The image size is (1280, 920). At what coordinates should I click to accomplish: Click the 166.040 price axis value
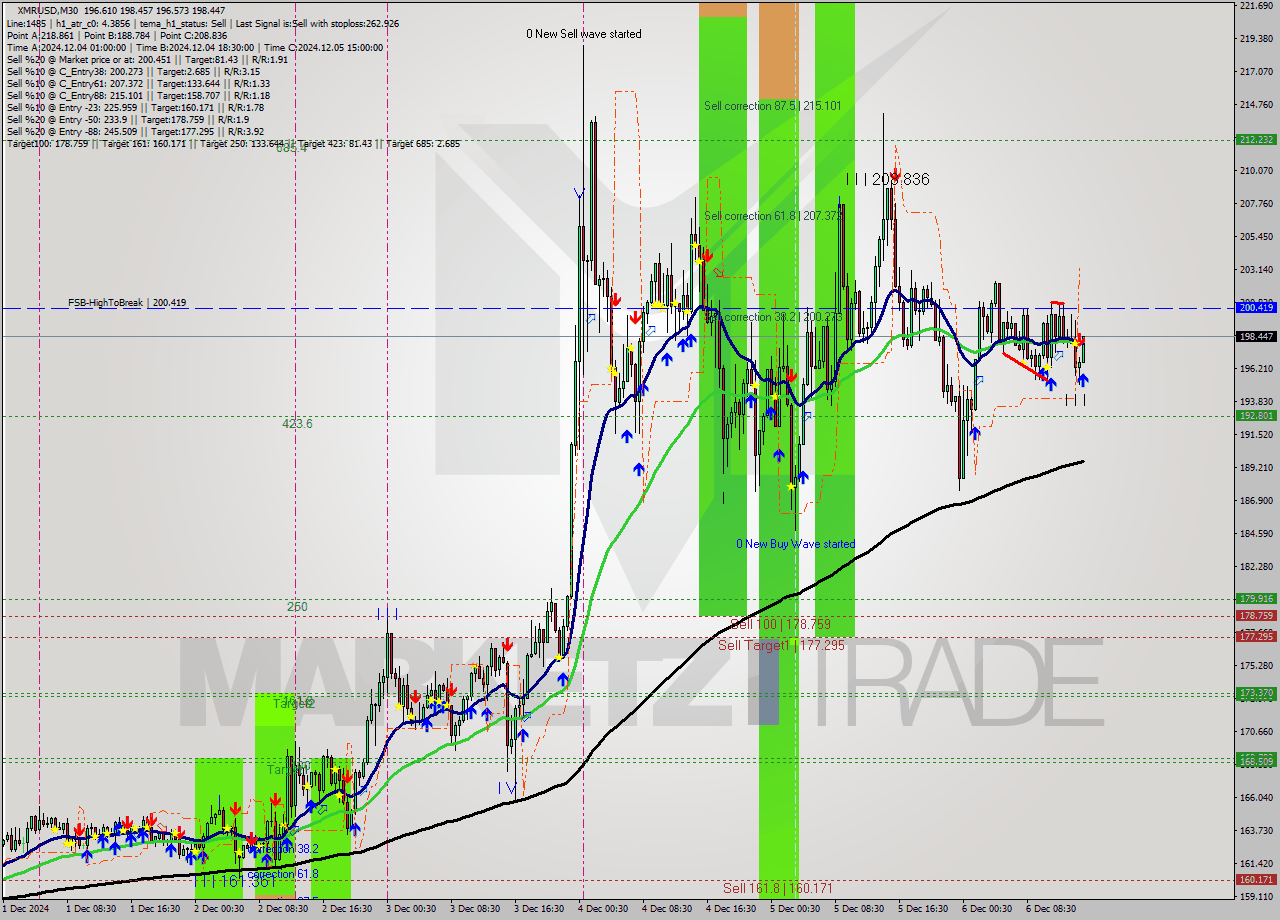[1256, 798]
